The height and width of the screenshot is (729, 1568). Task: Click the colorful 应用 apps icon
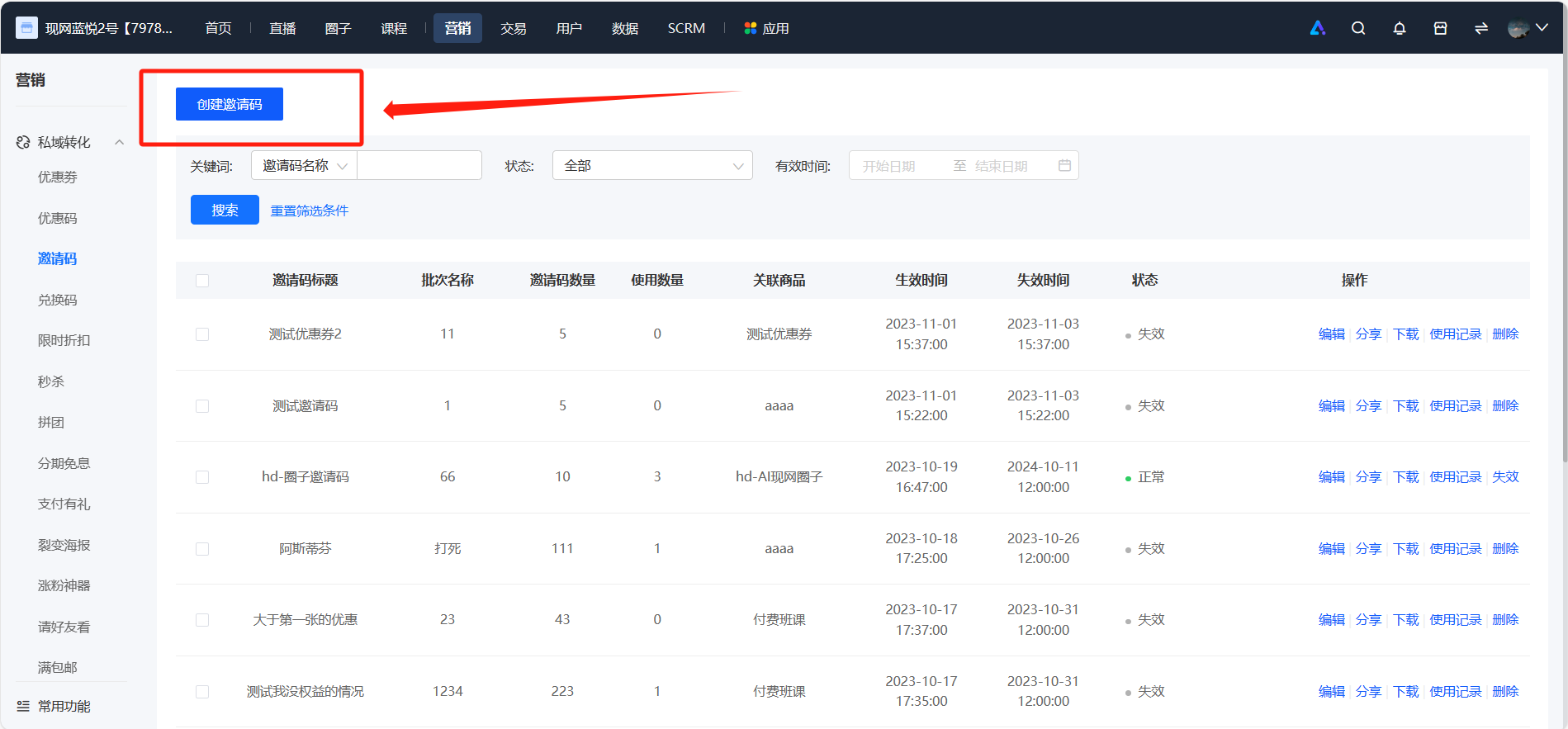tap(750, 28)
